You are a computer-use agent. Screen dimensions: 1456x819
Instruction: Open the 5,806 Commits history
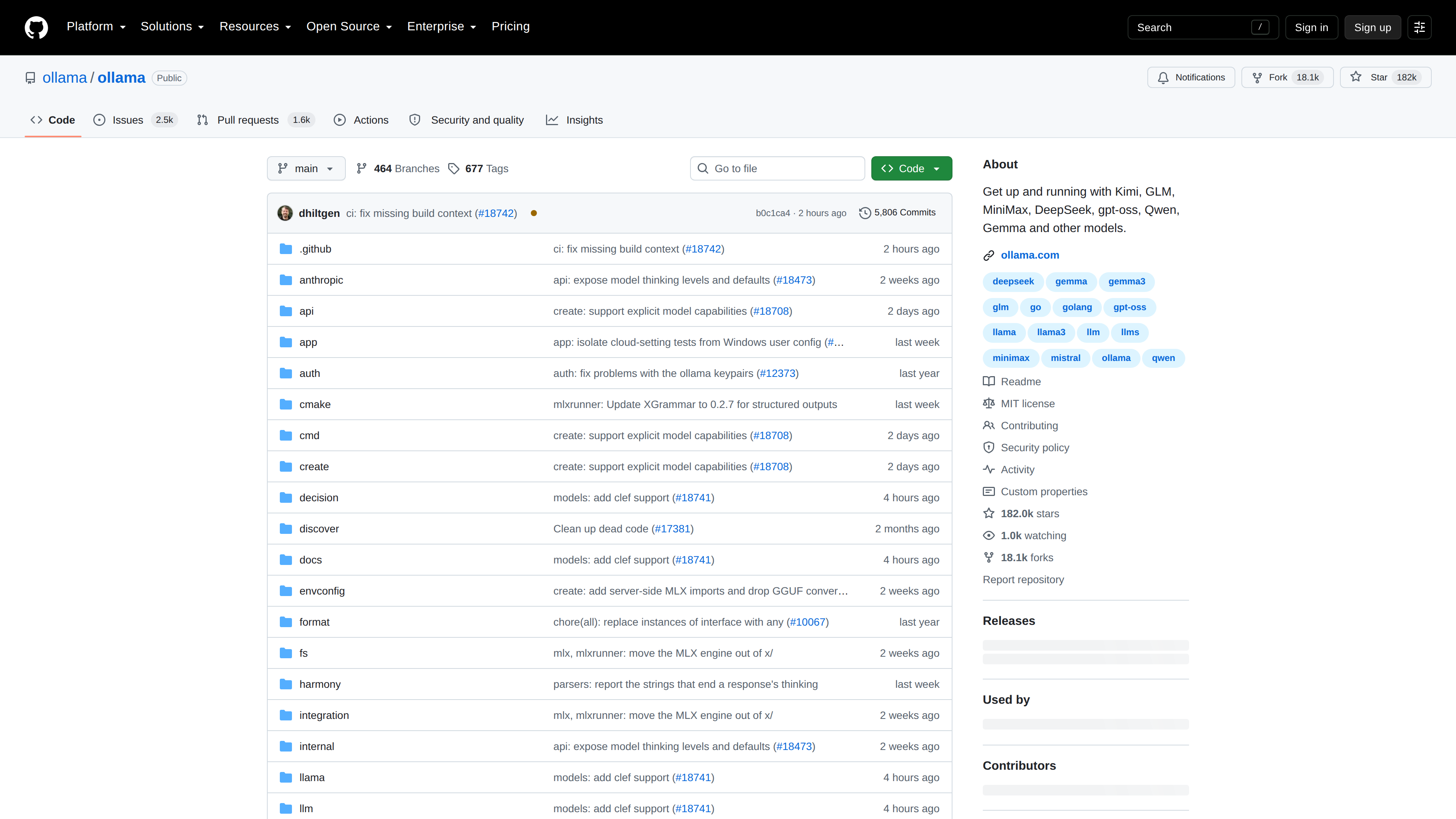point(897,212)
